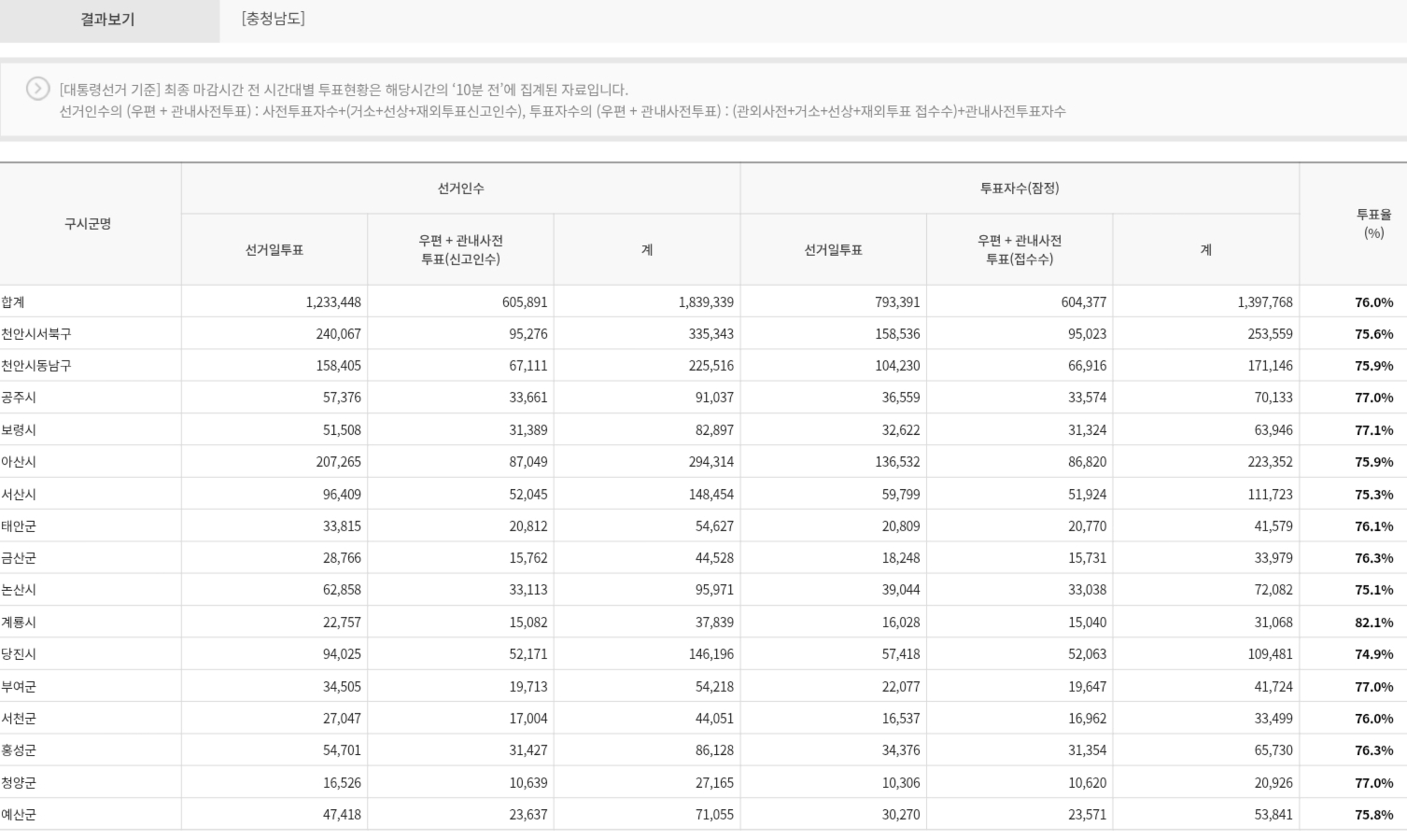Click the 아산시 row name
Image resolution: width=1407 pixels, height=840 pixels.
[x=18, y=462]
